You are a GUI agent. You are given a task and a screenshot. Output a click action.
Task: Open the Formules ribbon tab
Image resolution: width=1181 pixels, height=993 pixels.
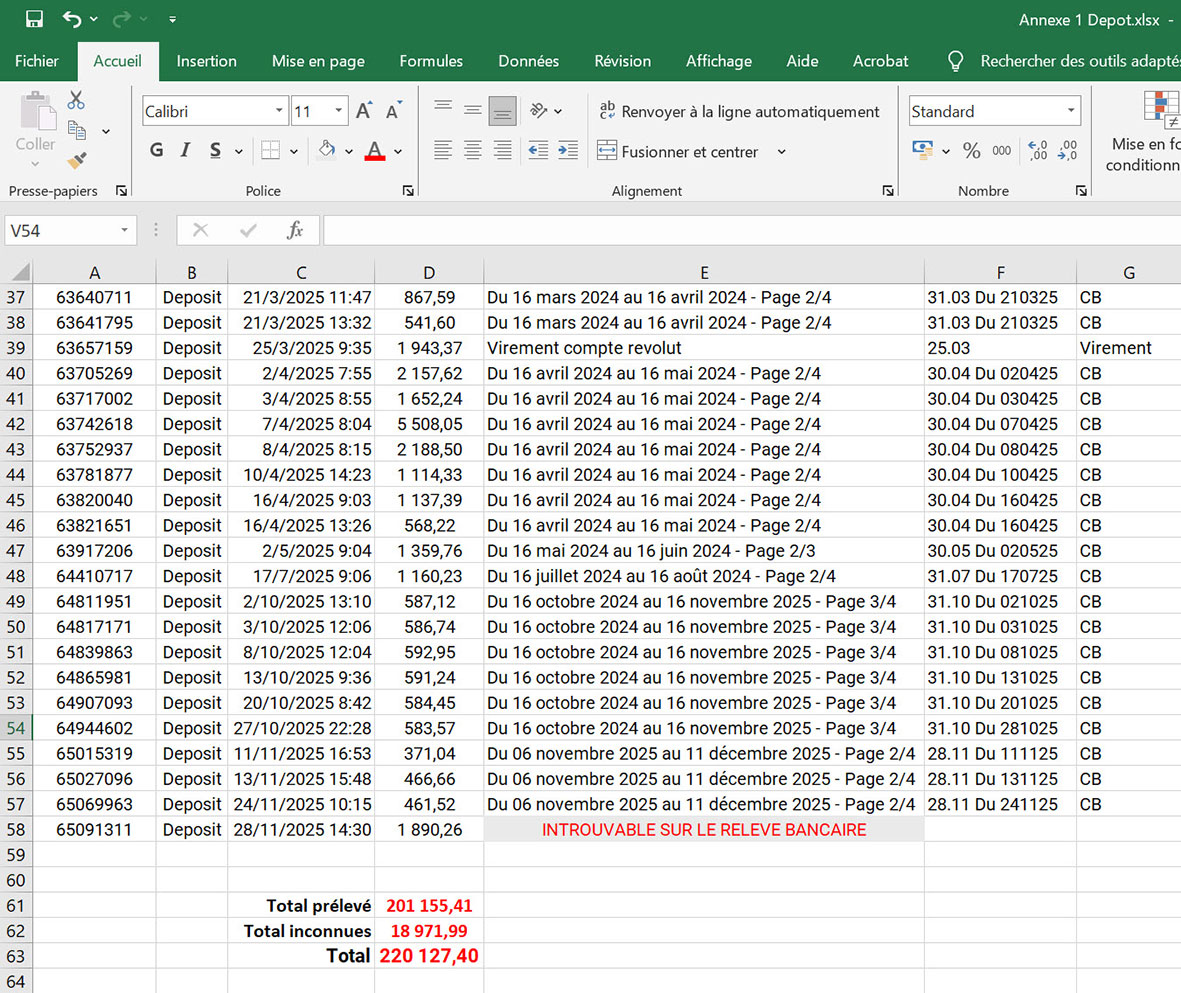[431, 61]
